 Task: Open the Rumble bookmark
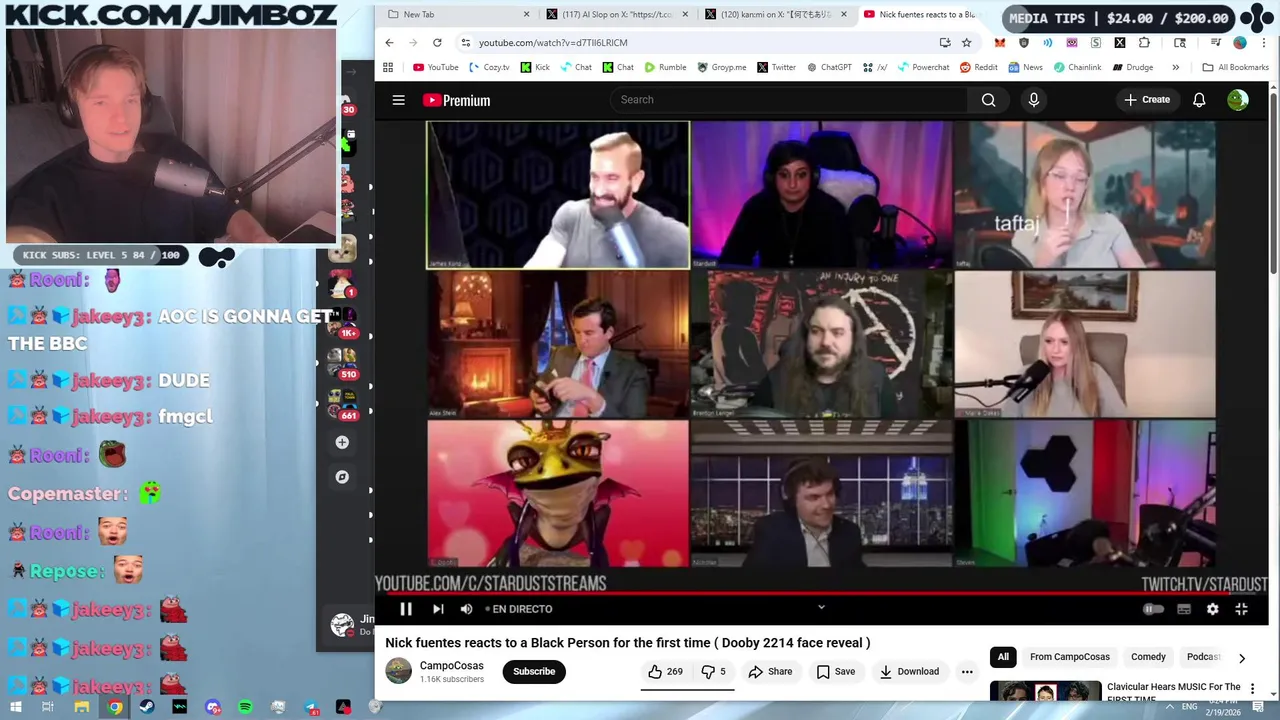point(665,68)
